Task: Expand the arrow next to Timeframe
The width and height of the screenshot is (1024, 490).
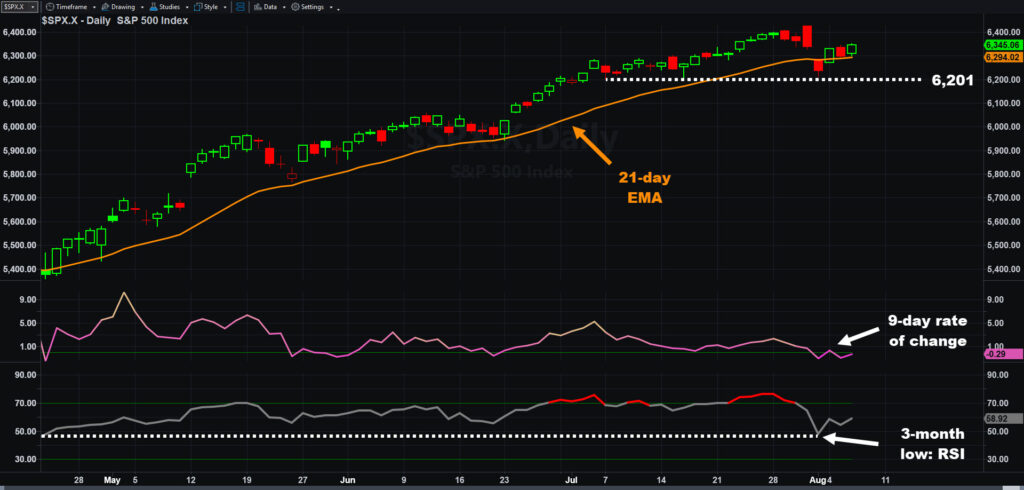Action: 94,6
